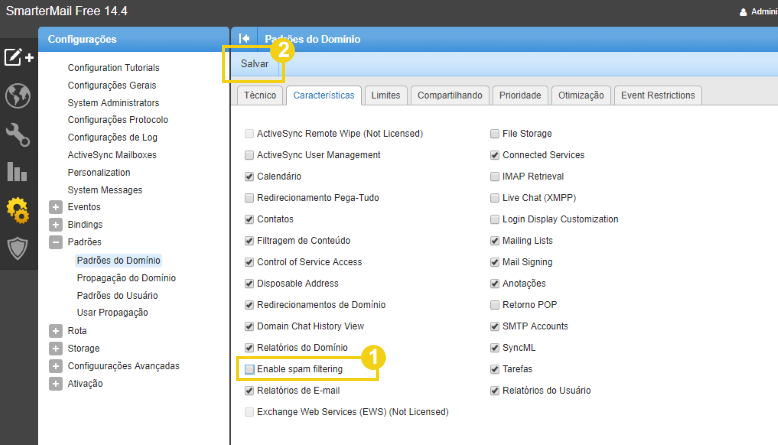The width and height of the screenshot is (778, 445).
Task: Open Propagação do Domínio
Action: (126, 278)
